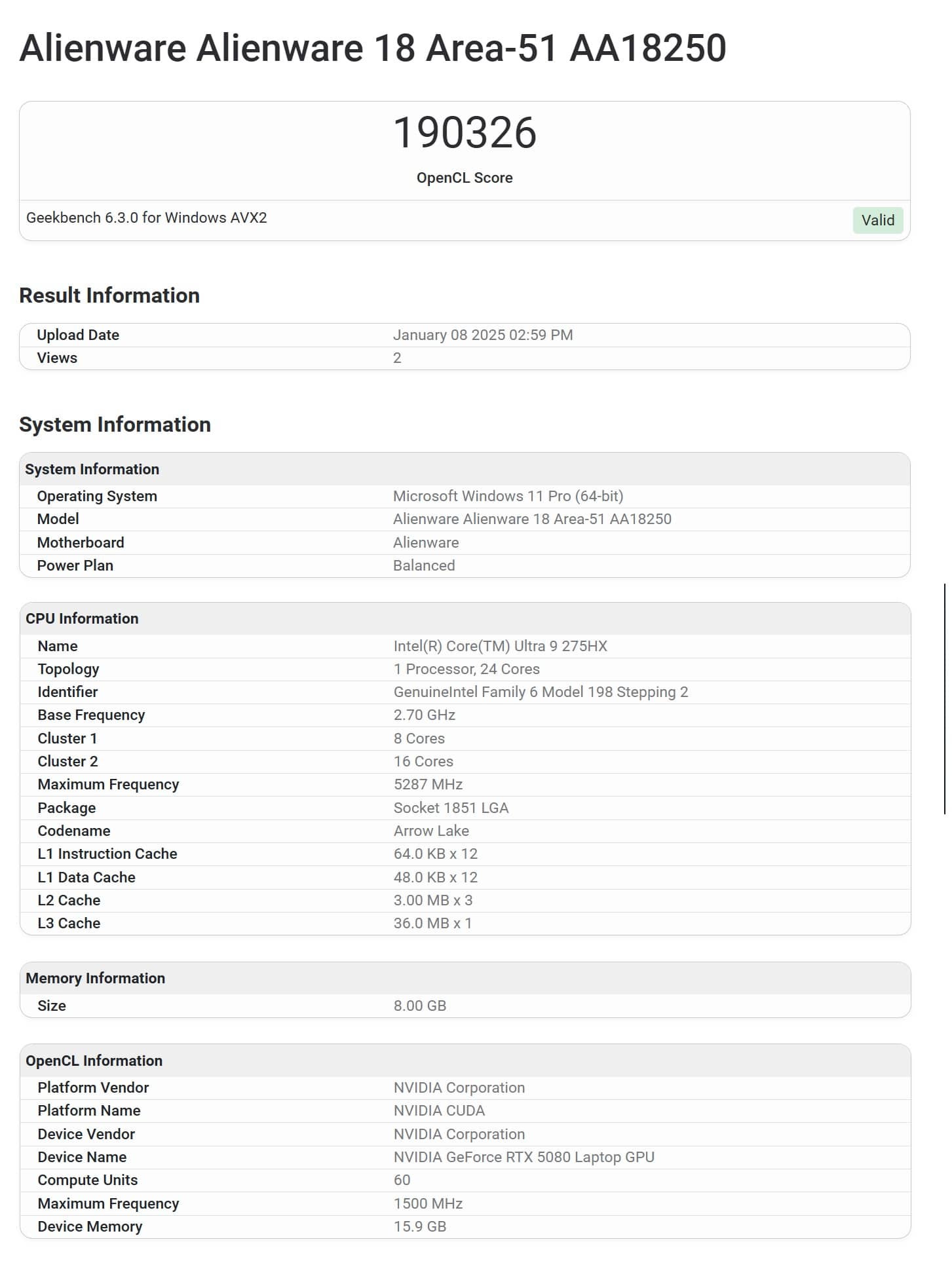This screenshot has width=952, height=1263.
Task: Click the Upload Date value January 08 2025
Action: (483, 335)
